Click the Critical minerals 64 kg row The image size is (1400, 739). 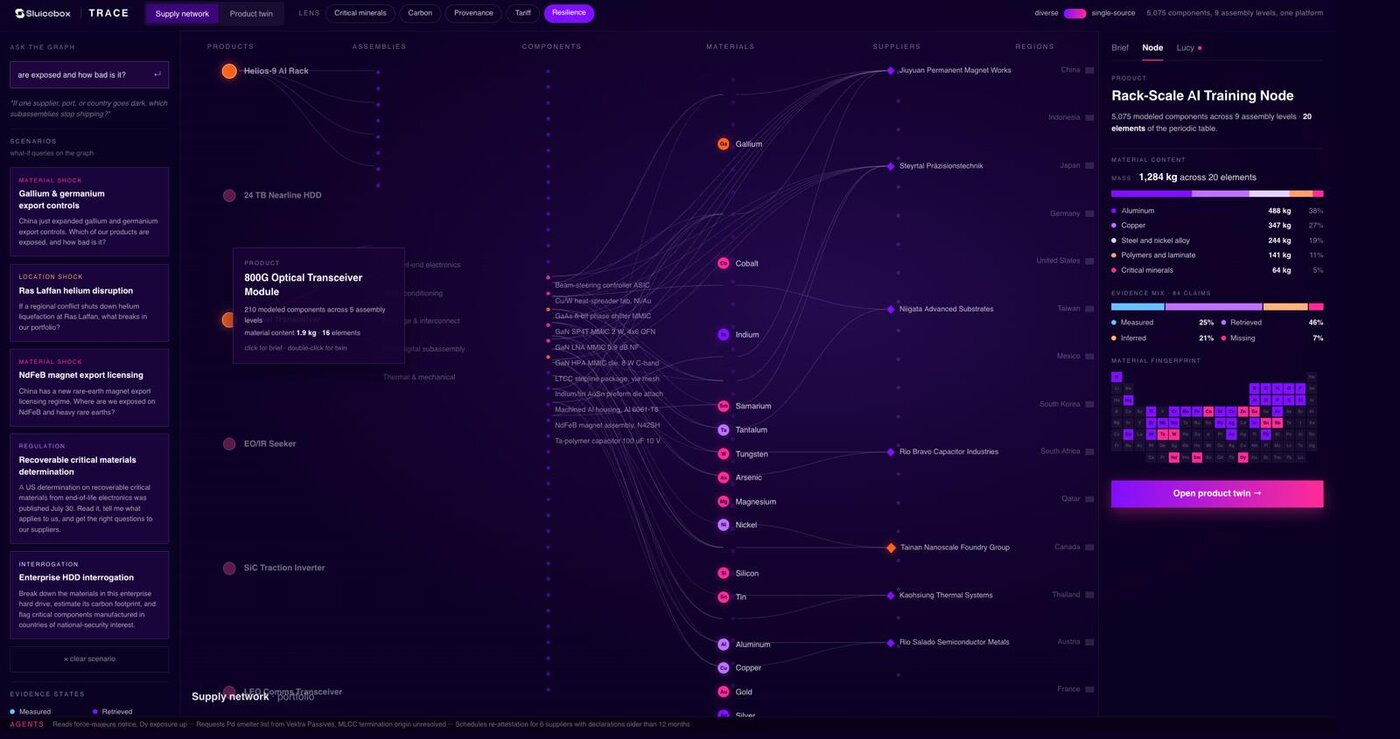coord(1217,270)
